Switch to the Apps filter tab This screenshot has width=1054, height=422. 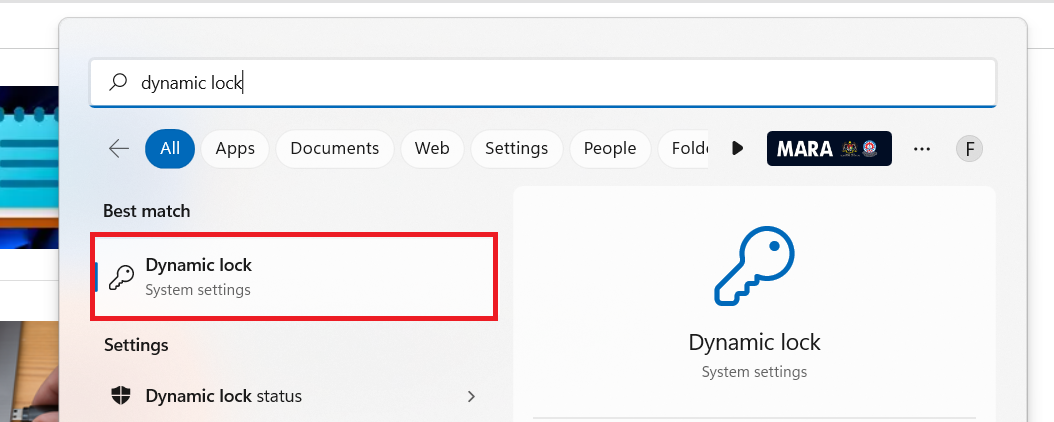click(x=235, y=148)
